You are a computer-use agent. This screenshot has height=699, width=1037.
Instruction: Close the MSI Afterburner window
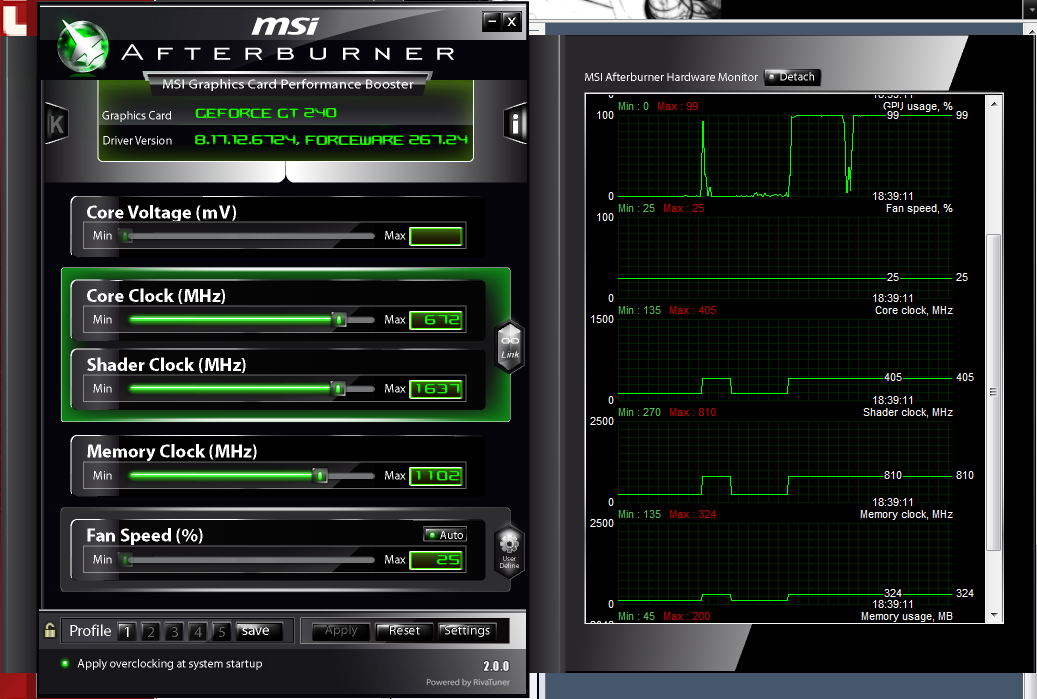coord(511,21)
